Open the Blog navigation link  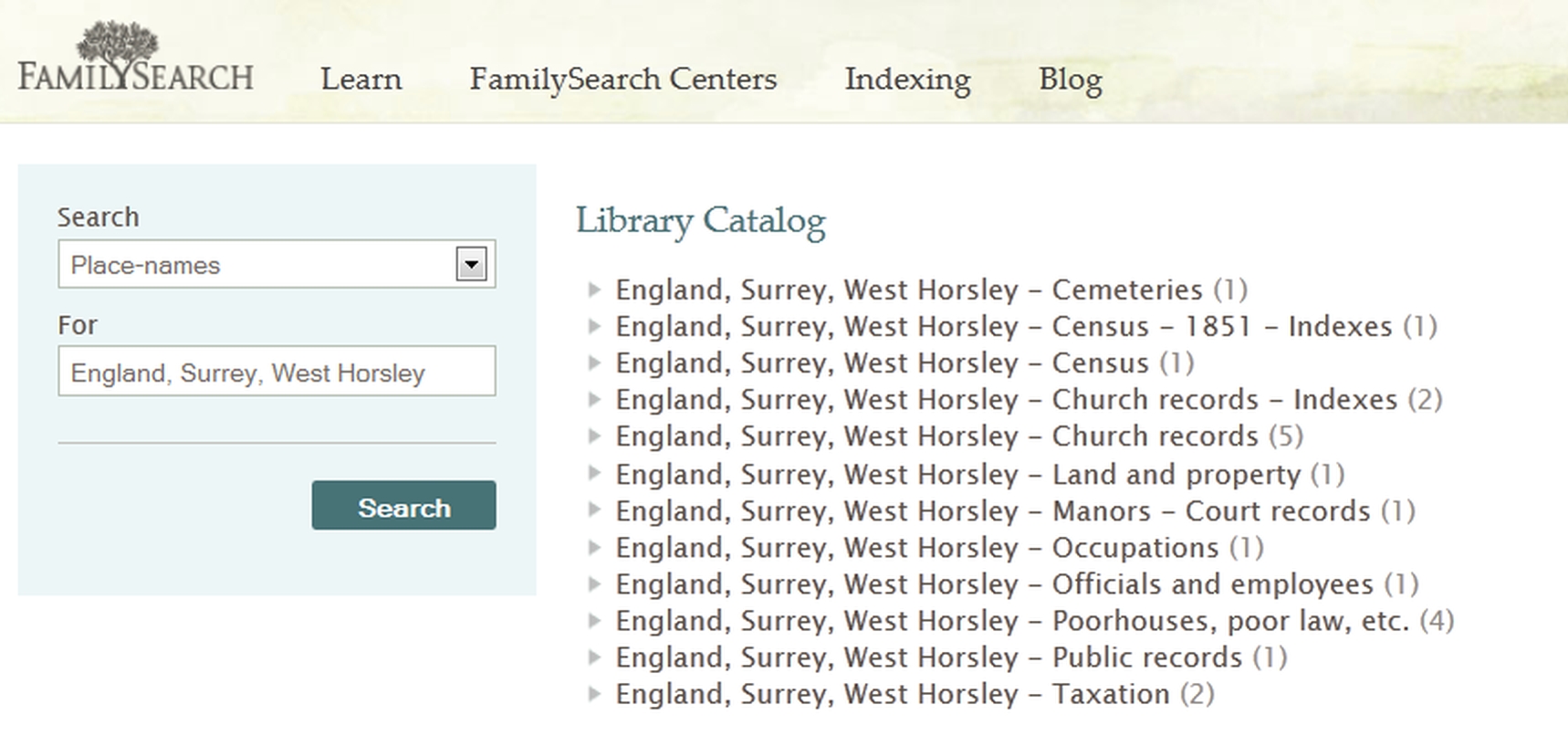coord(1071,79)
